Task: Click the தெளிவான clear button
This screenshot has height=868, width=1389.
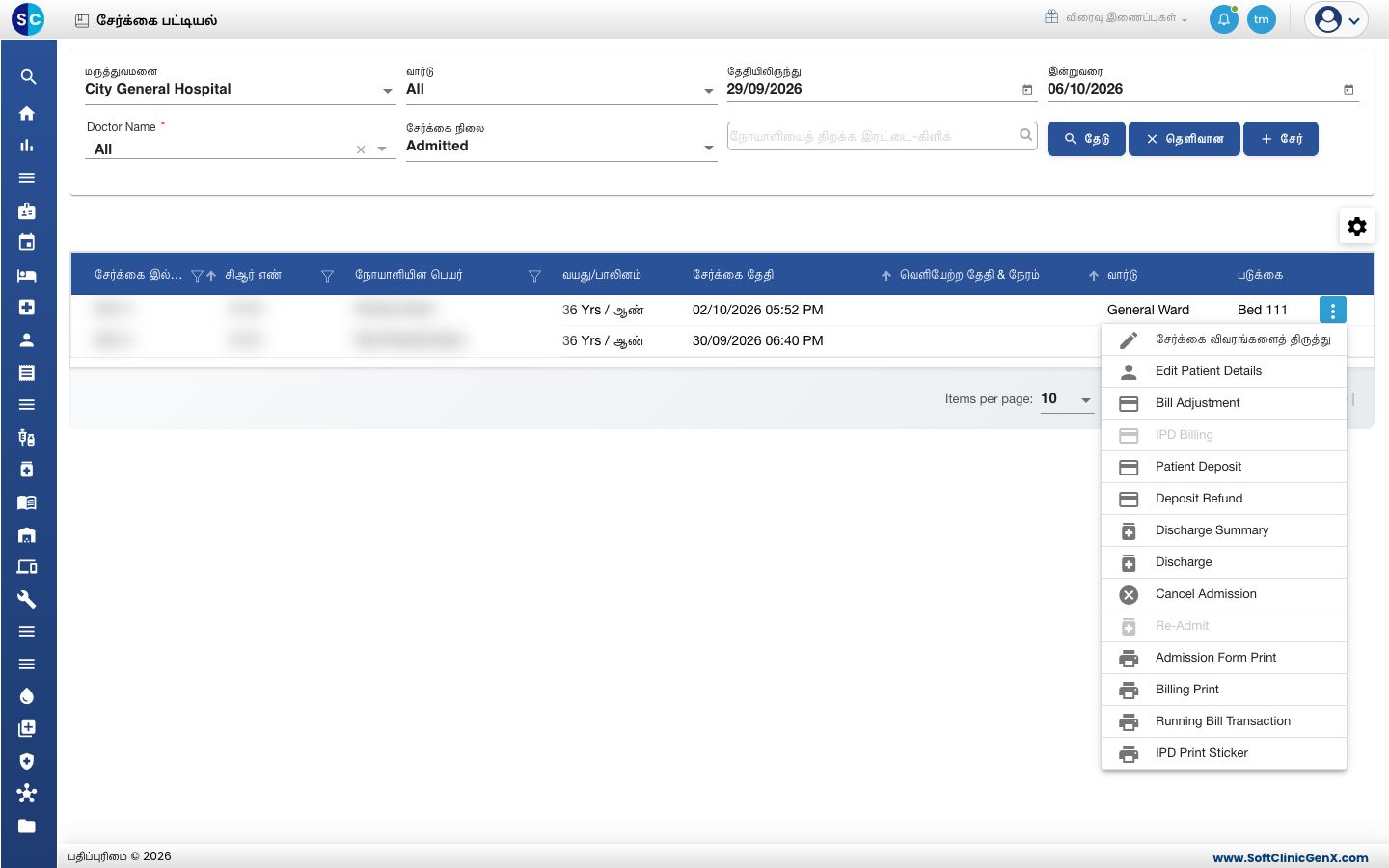Action: 1185,139
